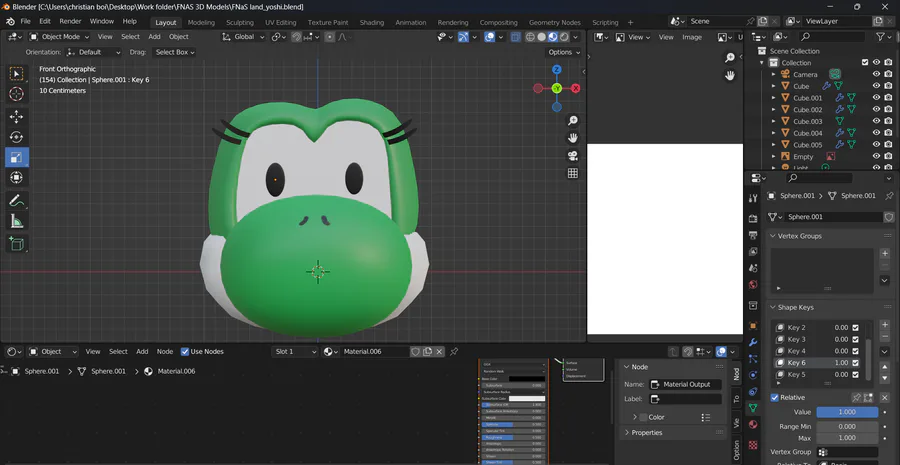Select the Rotate tool
The image size is (900, 465).
[x=16, y=137]
